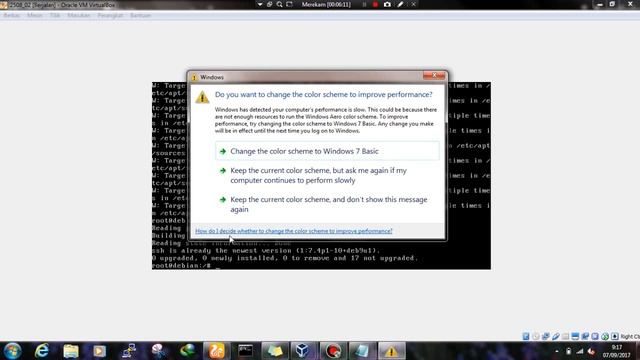Image resolution: width=640 pixels, height=360 pixels.
Task: Choose keep scheme but ask me again option
Action: click(327, 176)
